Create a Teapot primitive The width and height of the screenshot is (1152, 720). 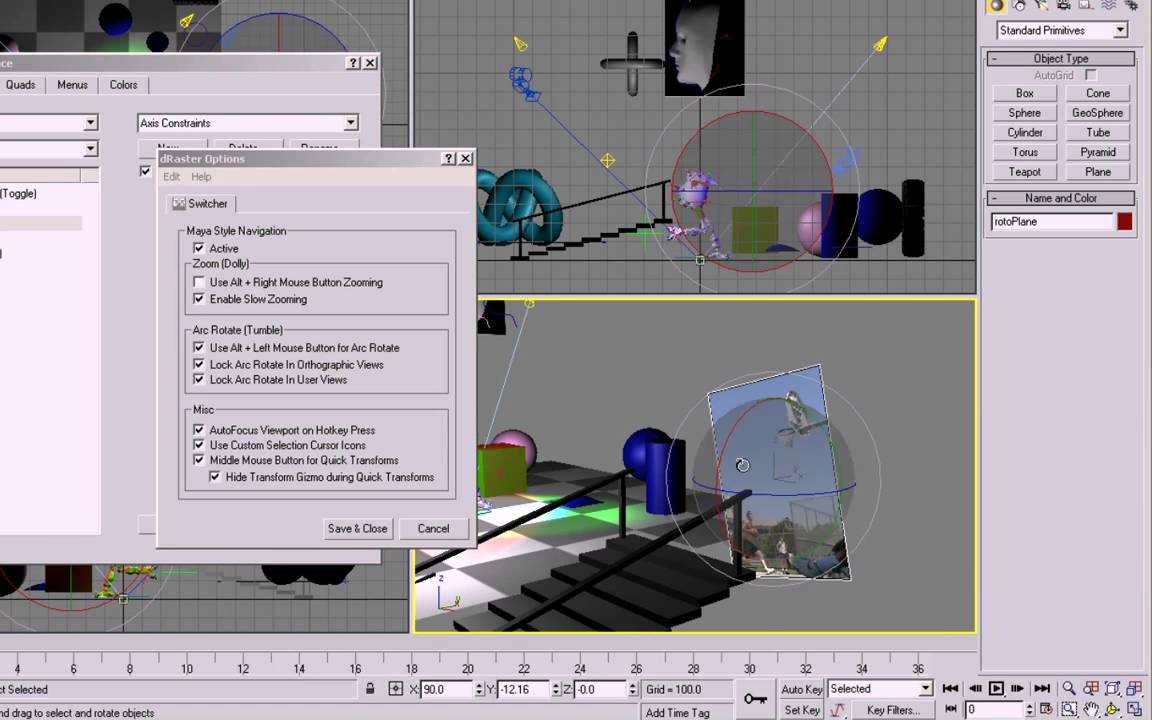click(x=1024, y=172)
